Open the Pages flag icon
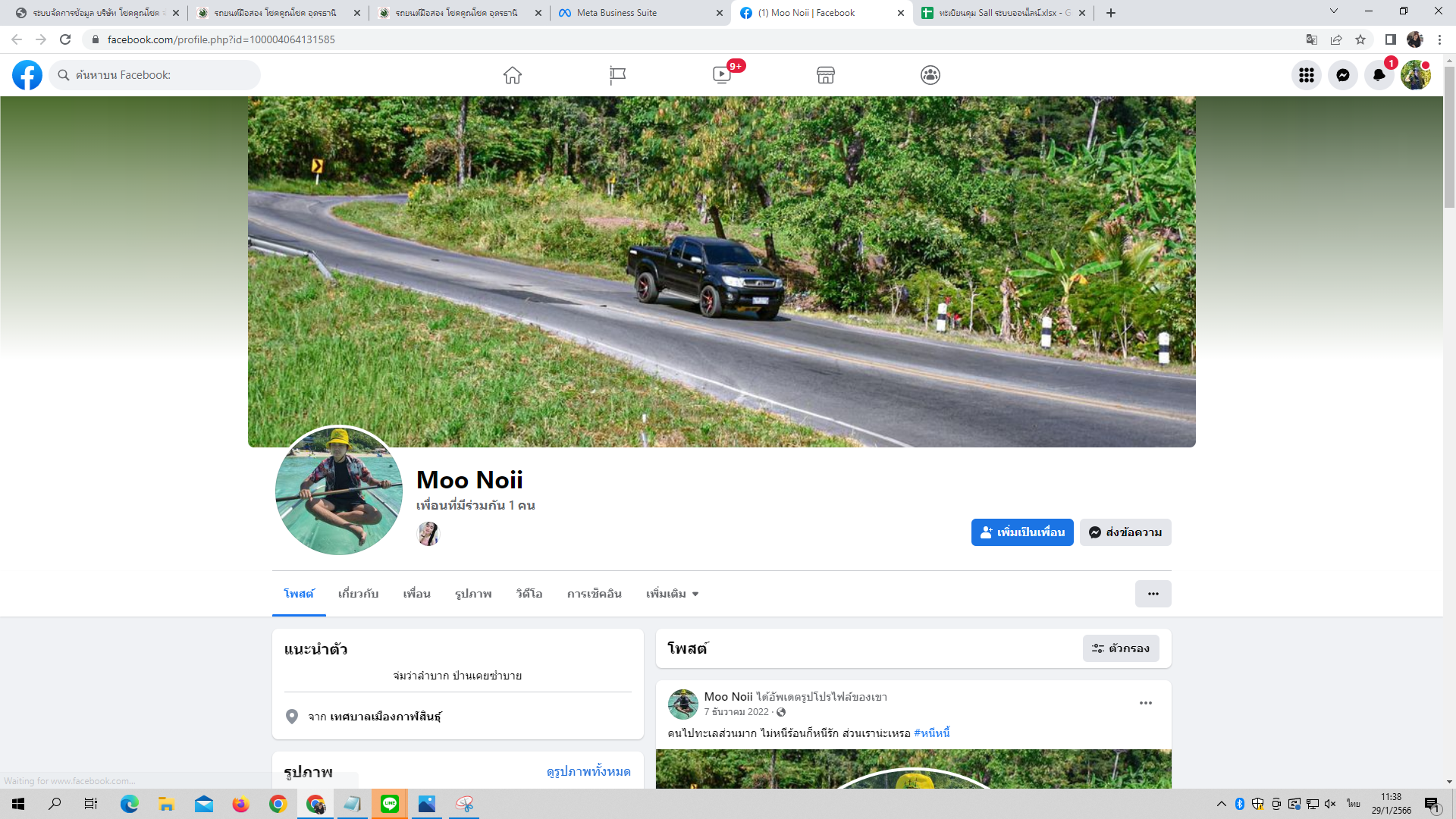This screenshot has height=819, width=1456. (617, 75)
